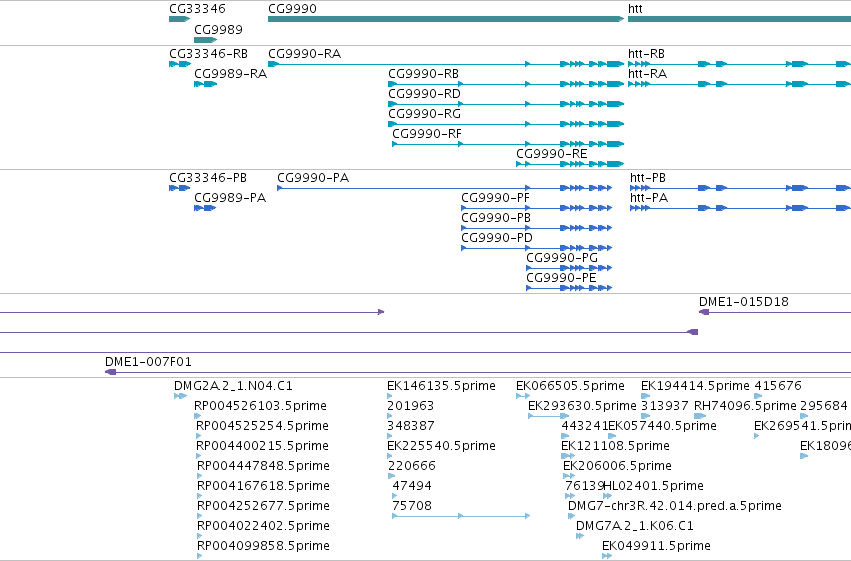Select protein CG9990-PB

[x=496, y=218]
